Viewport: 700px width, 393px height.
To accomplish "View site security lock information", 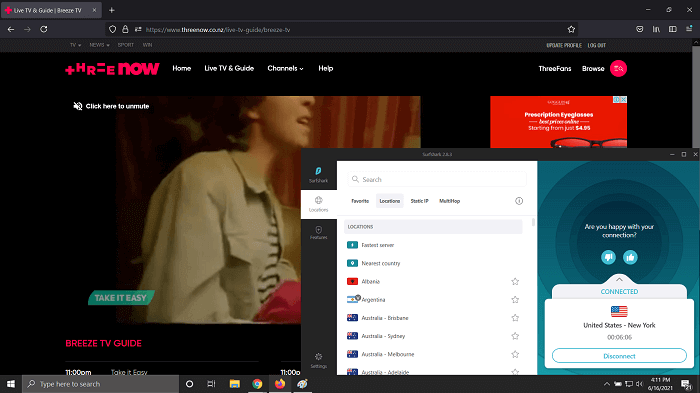I will click(x=125, y=29).
